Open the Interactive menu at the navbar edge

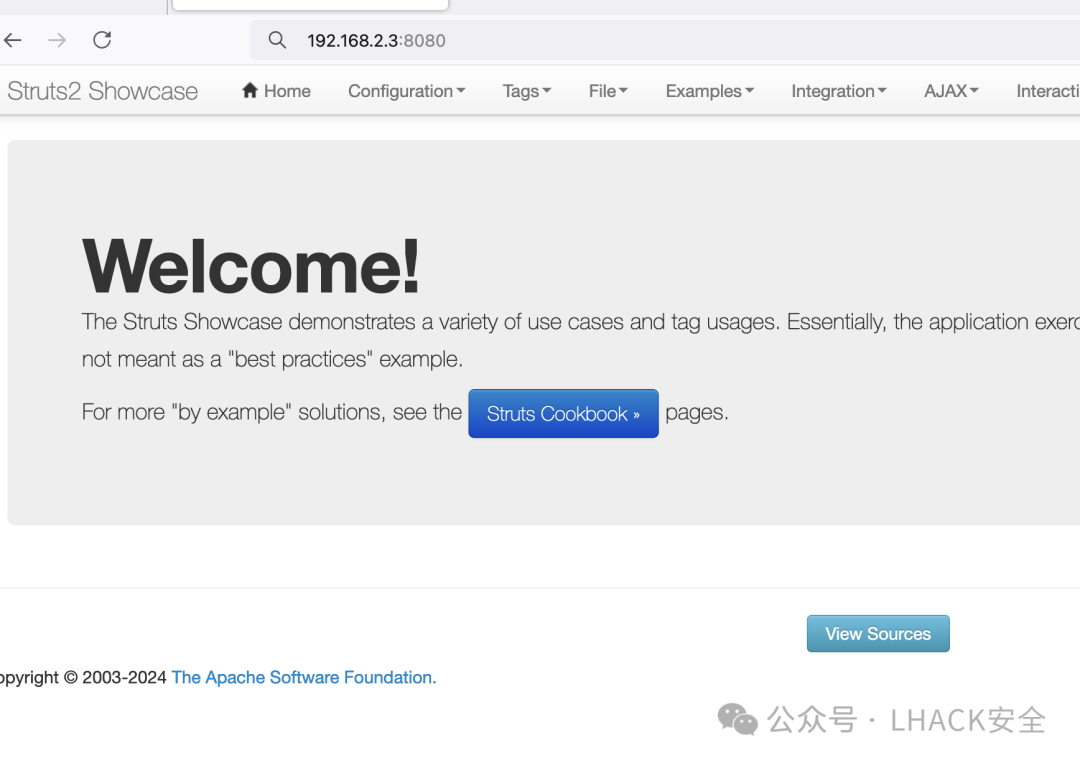pyautogui.click(x=1048, y=91)
